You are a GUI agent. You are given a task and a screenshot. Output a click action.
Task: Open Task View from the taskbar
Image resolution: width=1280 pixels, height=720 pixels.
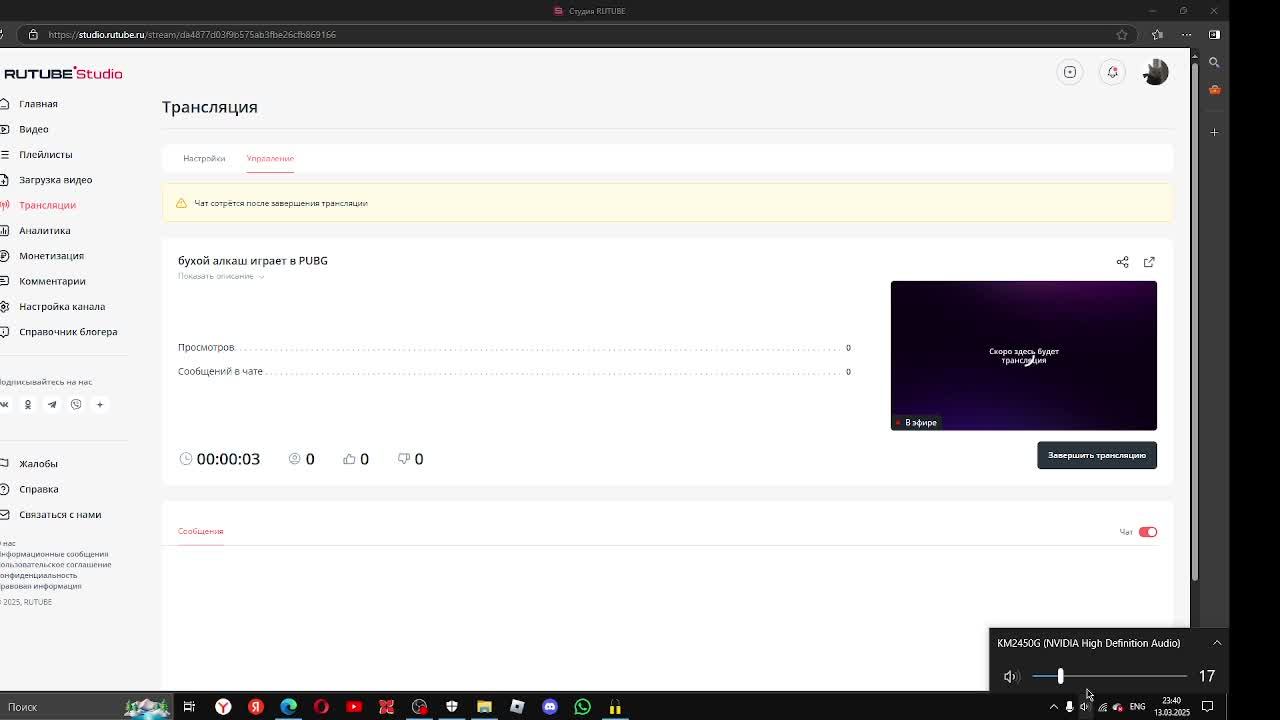click(189, 707)
